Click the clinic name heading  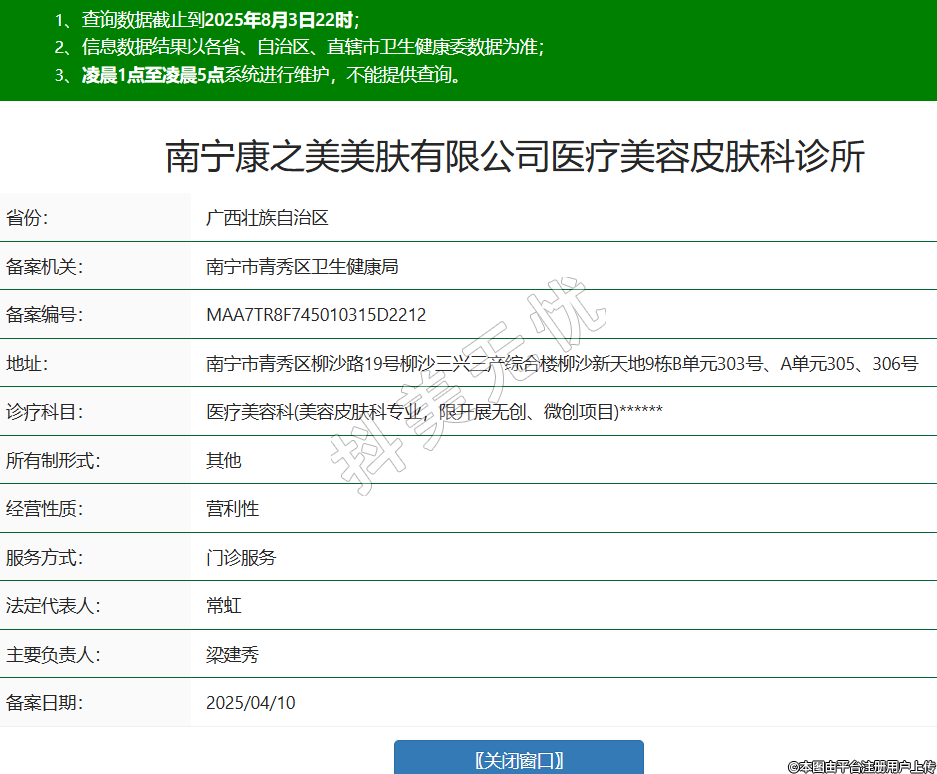click(x=514, y=157)
